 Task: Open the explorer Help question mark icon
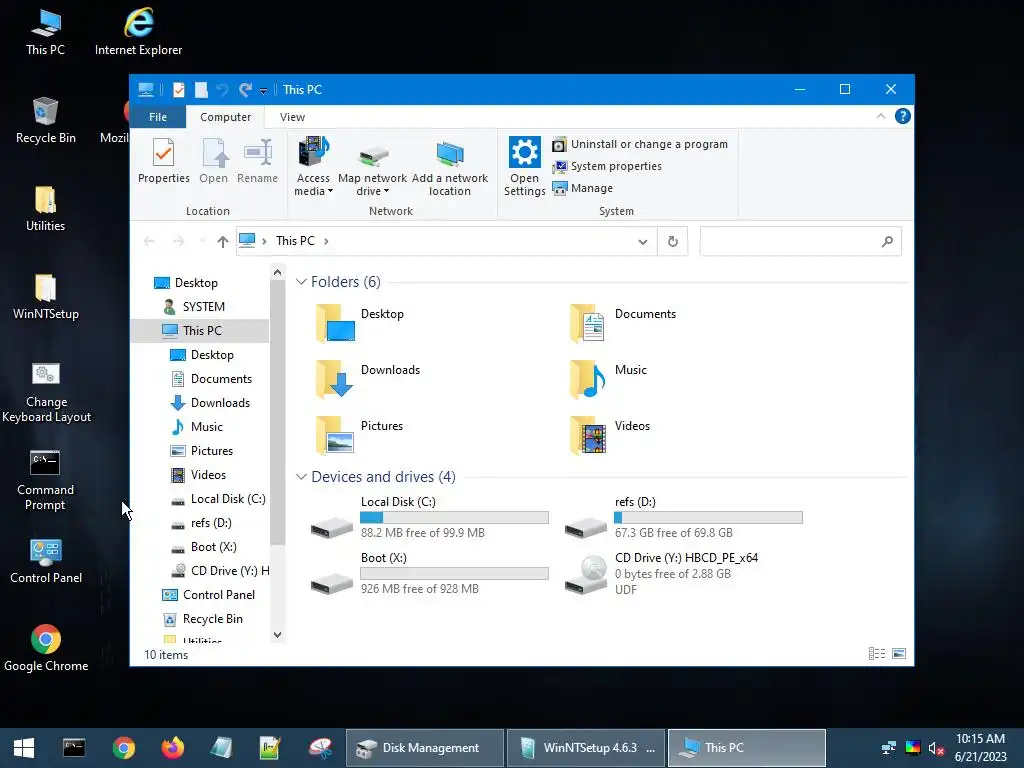point(903,116)
